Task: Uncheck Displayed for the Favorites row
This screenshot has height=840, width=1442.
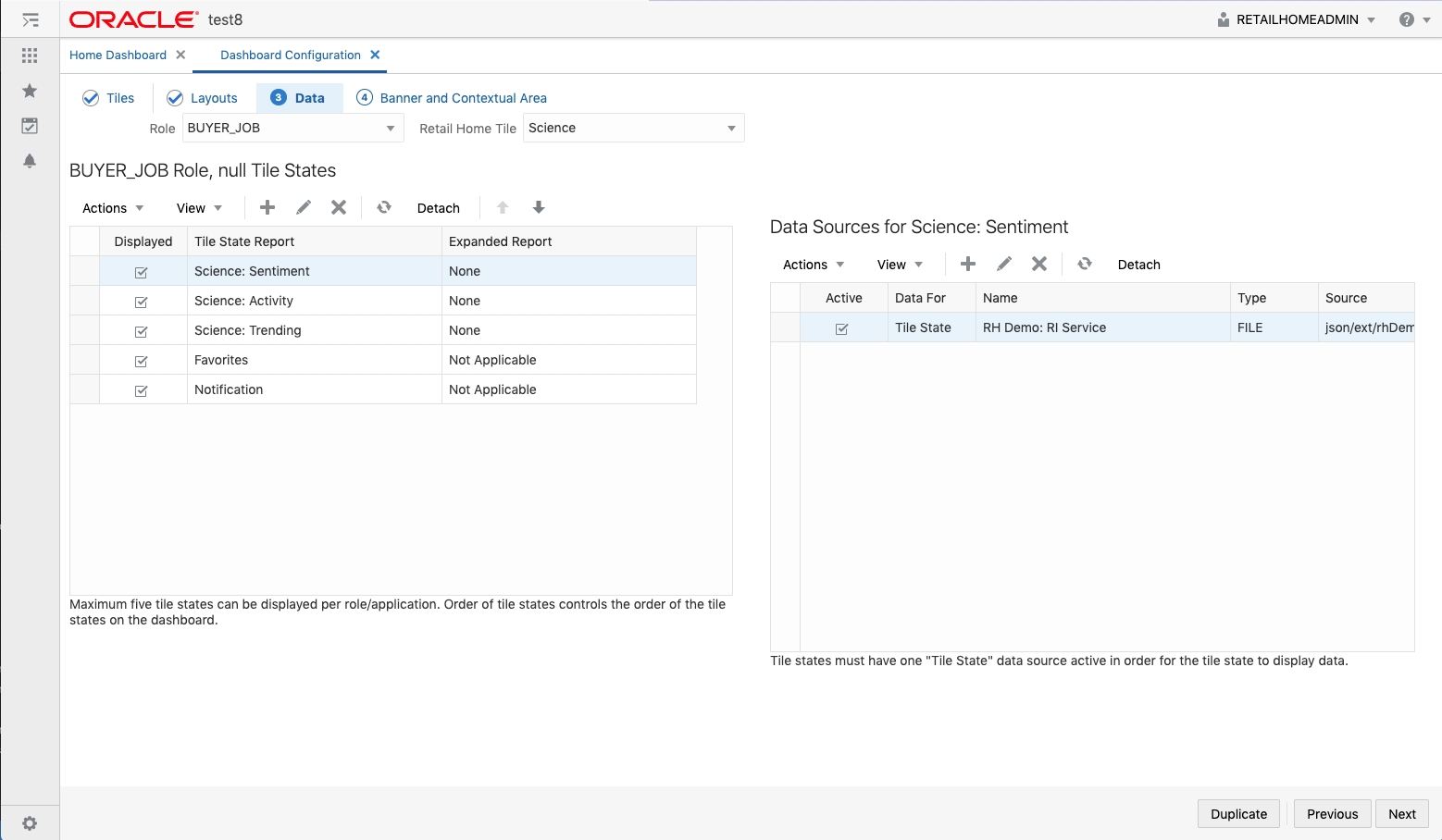Action: coord(141,360)
